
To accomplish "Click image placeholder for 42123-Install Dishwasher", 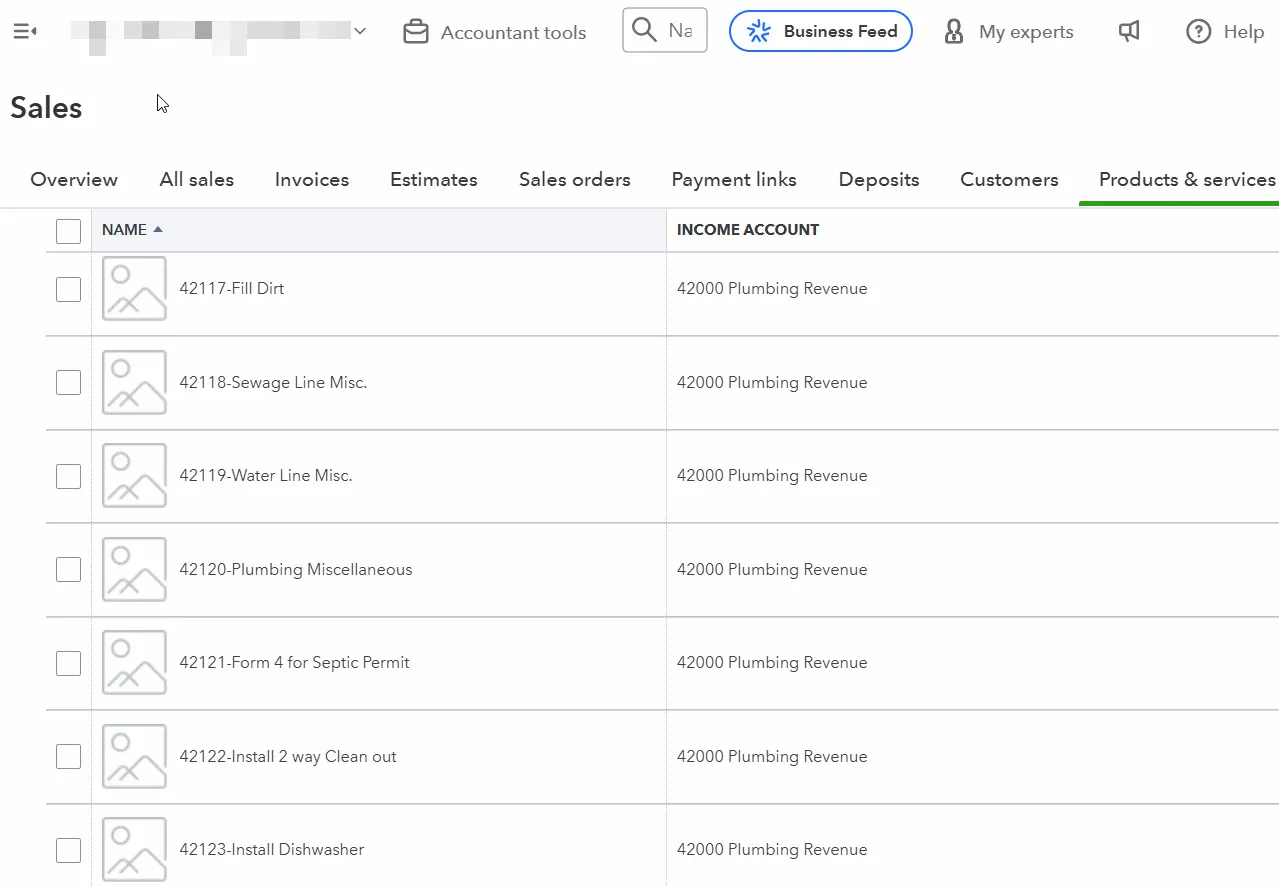I will point(134,849).
